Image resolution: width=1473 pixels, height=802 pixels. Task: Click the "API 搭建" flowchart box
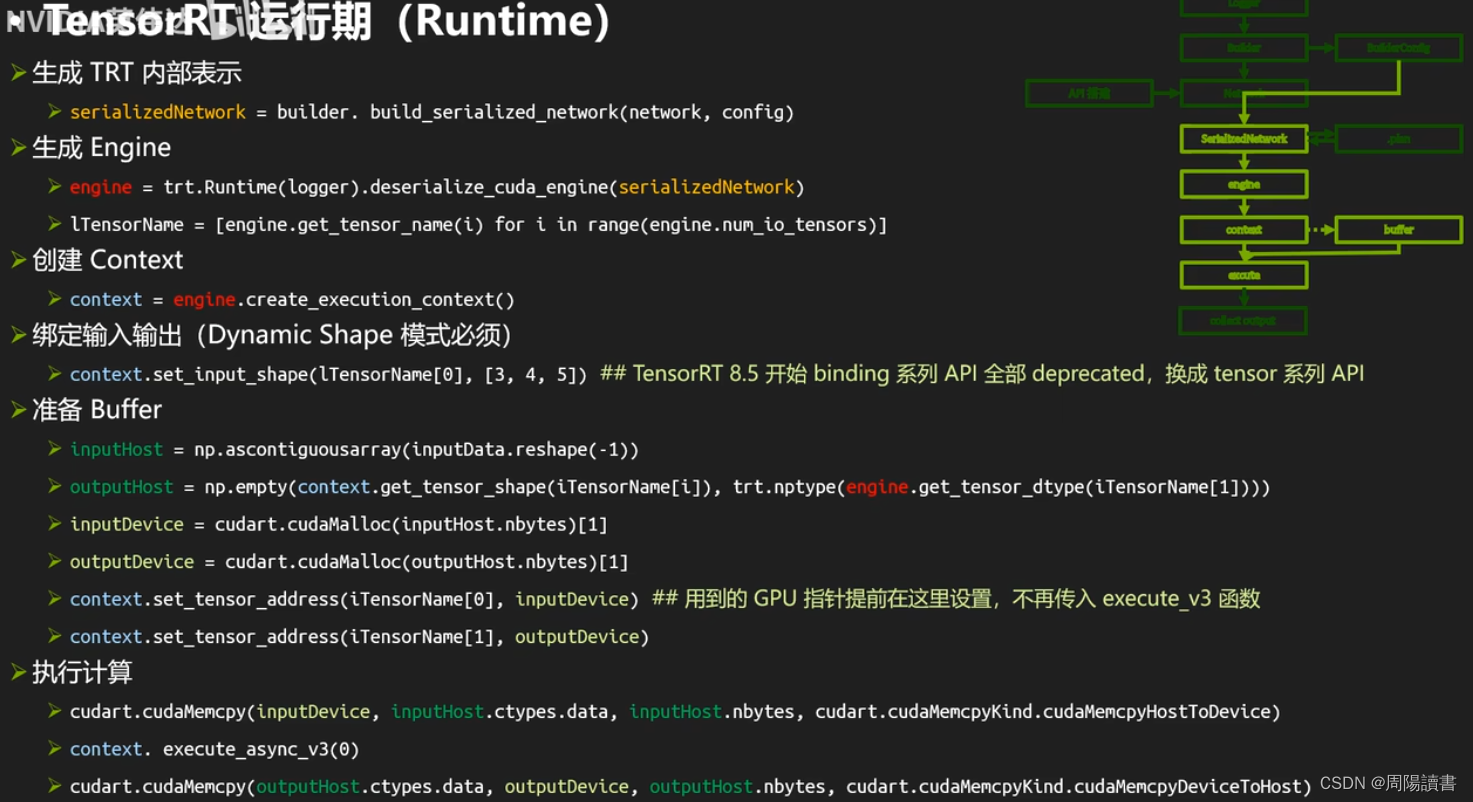click(1089, 93)
